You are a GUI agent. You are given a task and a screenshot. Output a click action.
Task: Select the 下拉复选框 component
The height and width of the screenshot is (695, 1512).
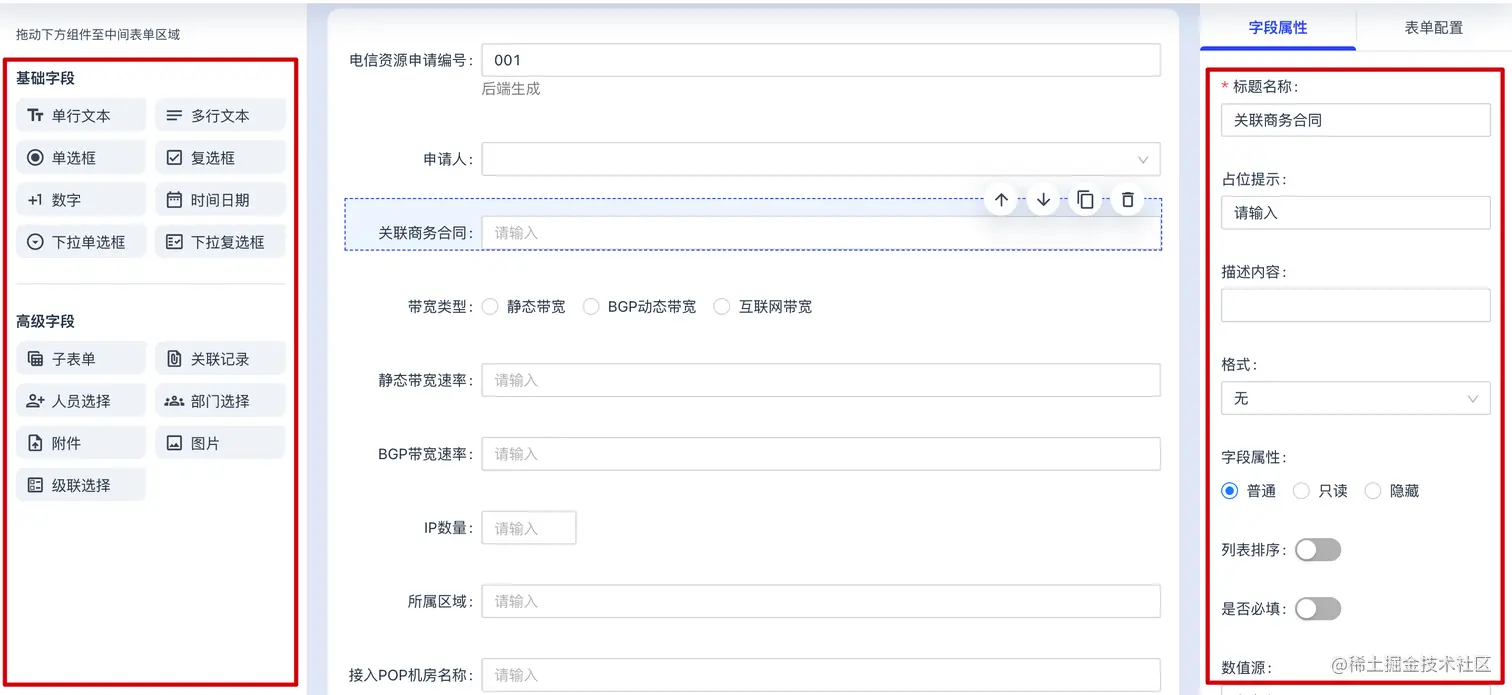click(220, 242)
